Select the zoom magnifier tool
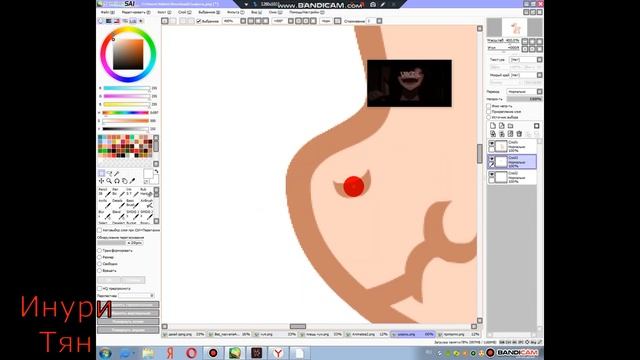The width and height of the screenshot is (640, 360). coord(109,181)
